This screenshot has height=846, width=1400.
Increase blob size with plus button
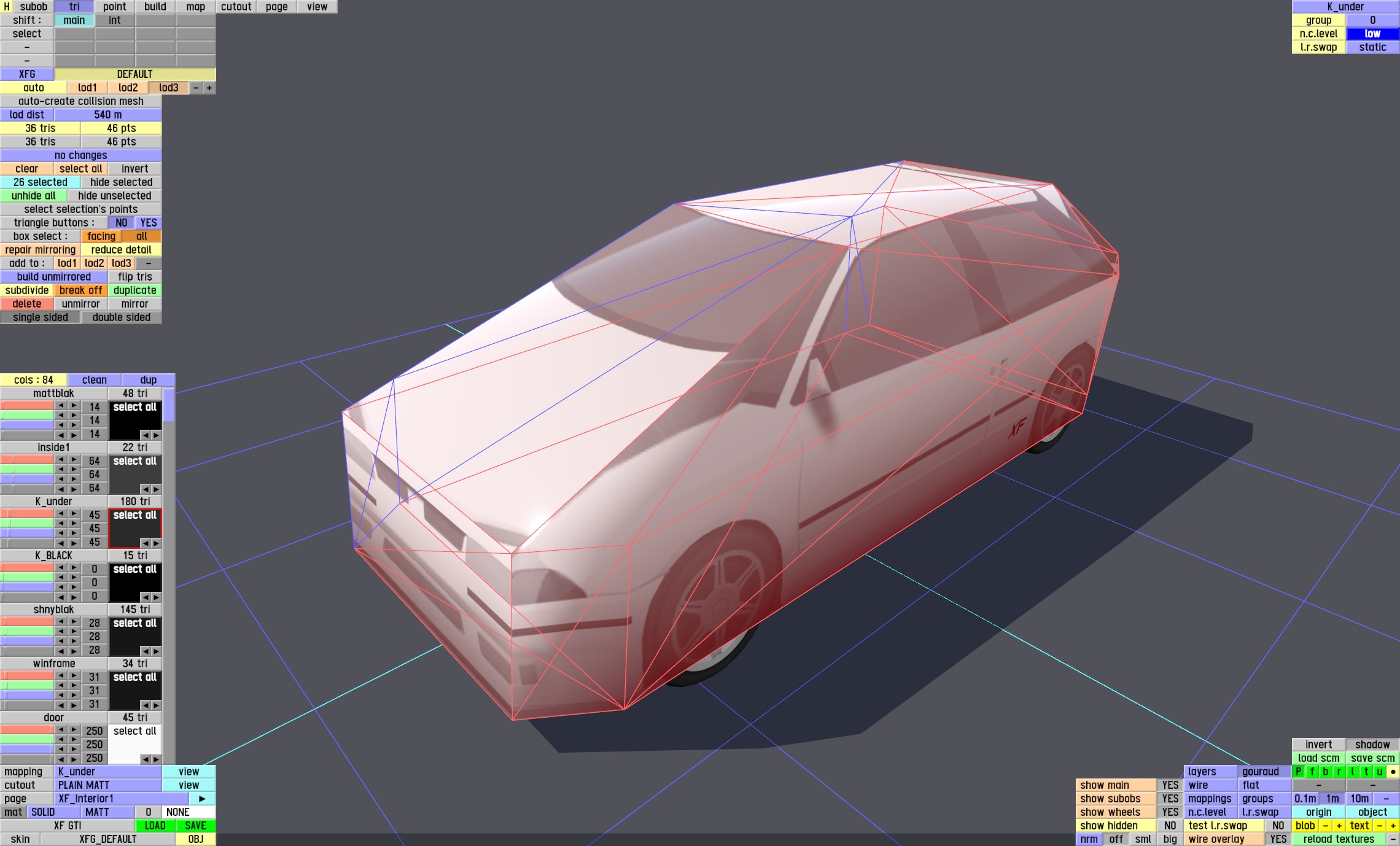click(1339, 826)
